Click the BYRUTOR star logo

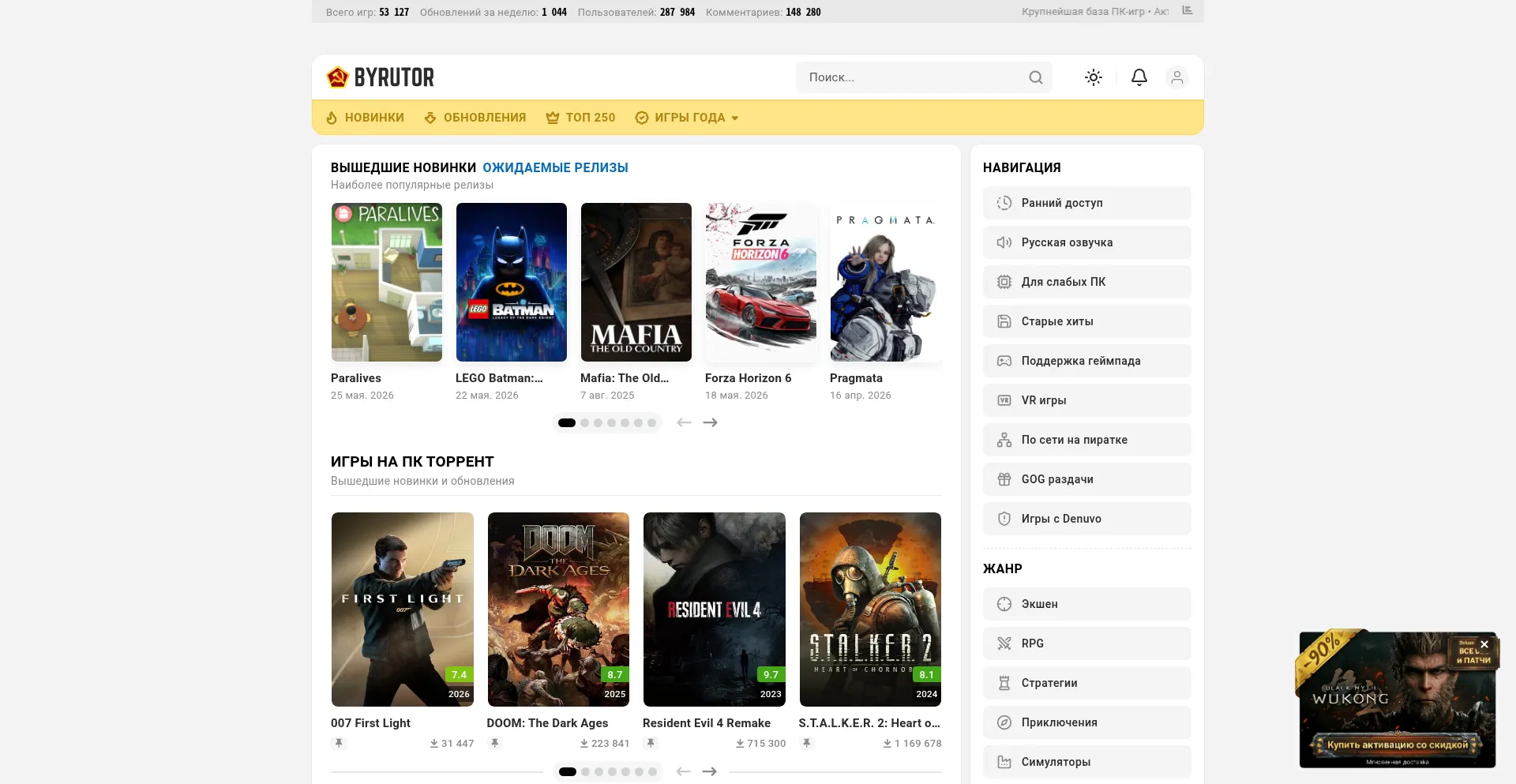click(x=338, y=77)
